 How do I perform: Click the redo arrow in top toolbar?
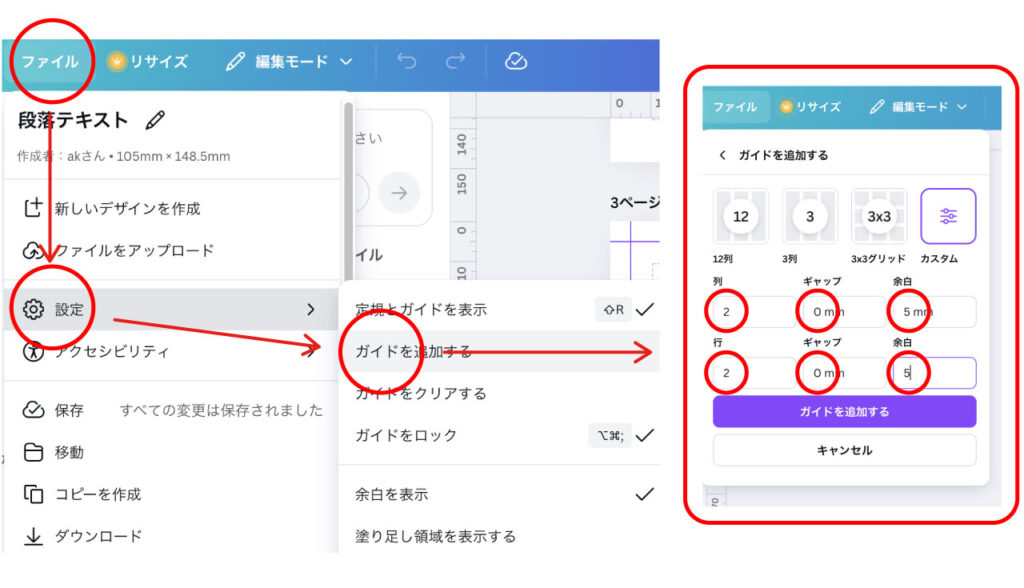click(455, 62)
